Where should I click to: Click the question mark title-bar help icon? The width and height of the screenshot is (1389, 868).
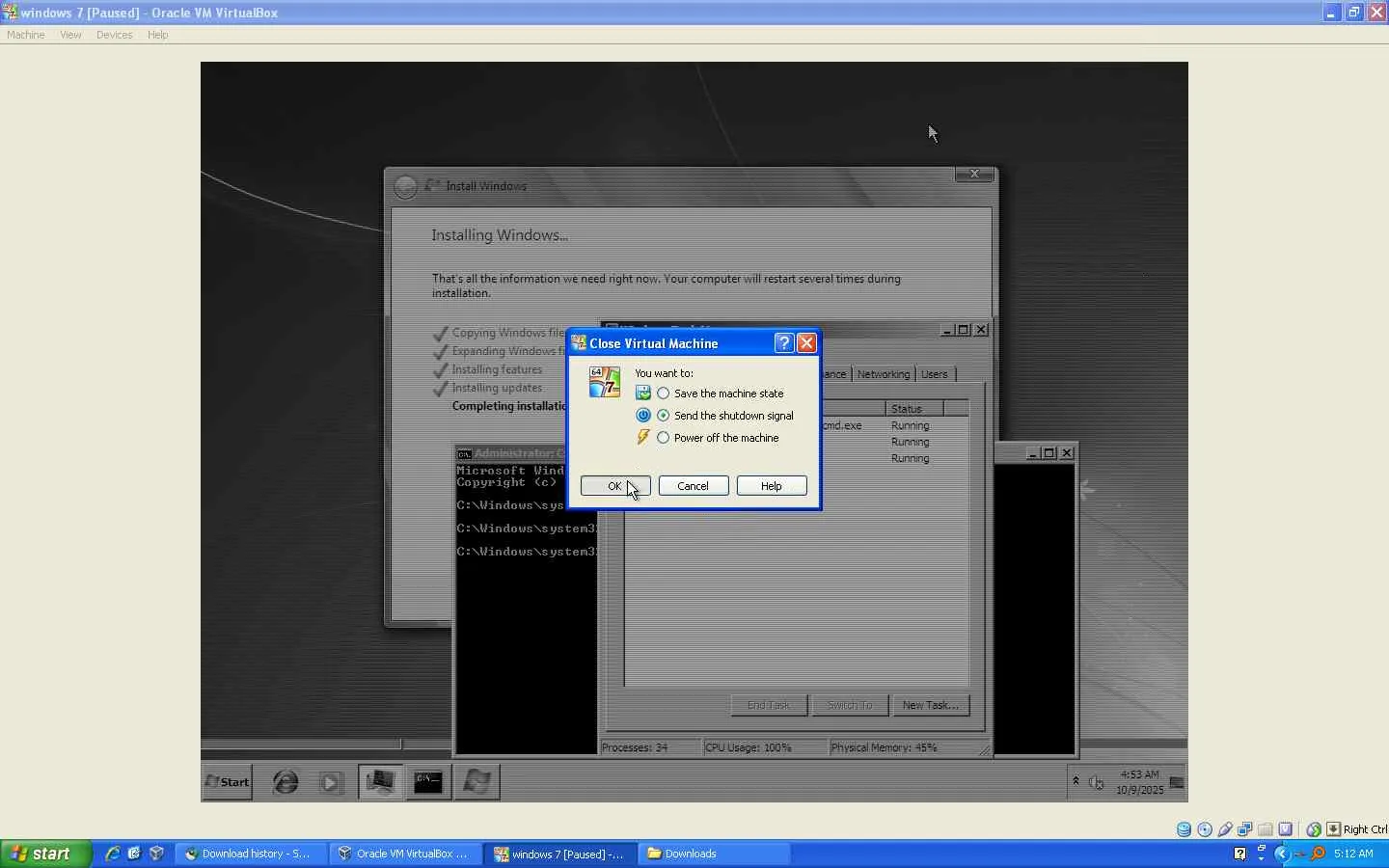pos(784,343)
